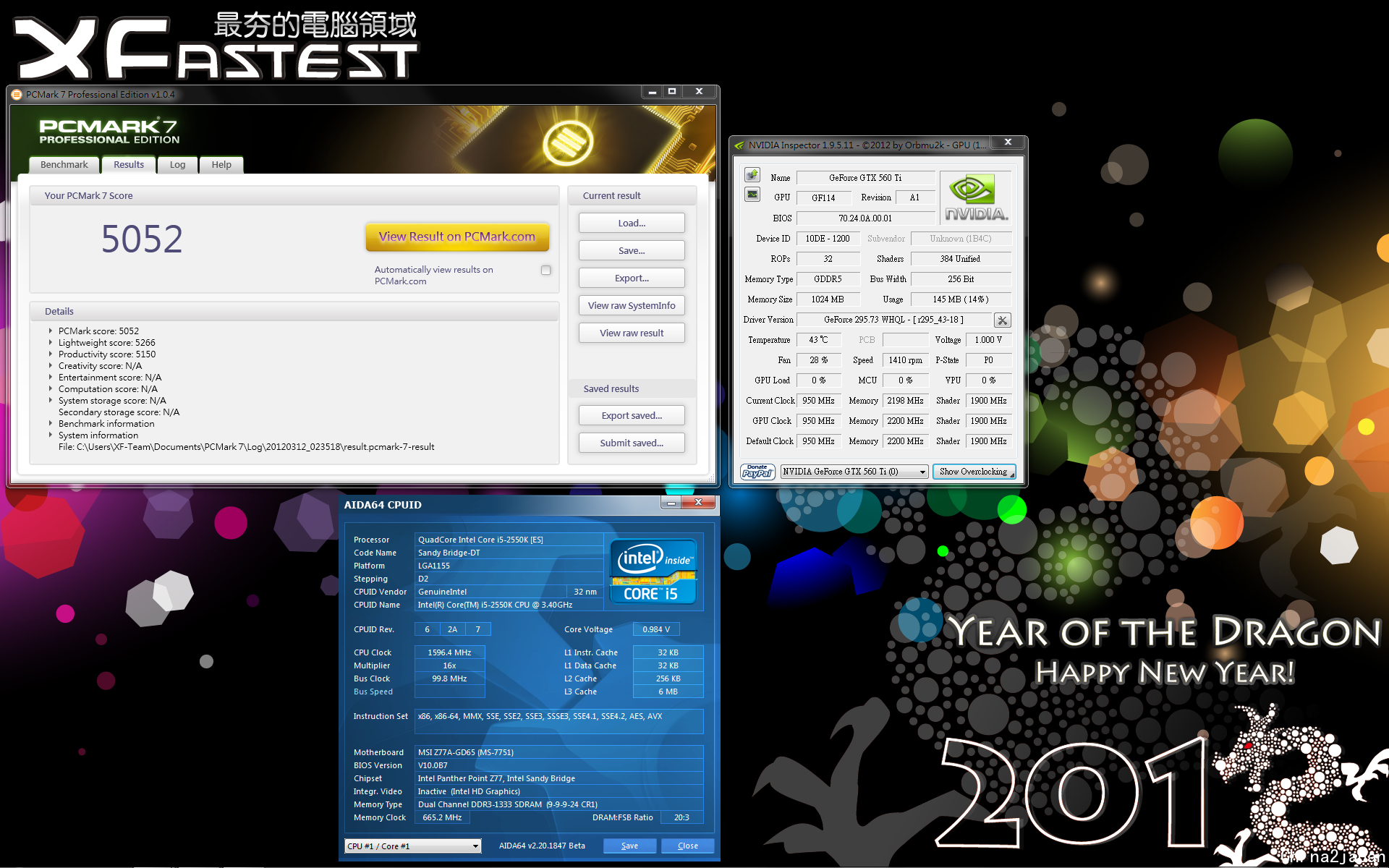The height and width of the screenshot is (868, 1389).
Task: Click Save button in AIDA64 CPUID
Action: click(629, 846)
